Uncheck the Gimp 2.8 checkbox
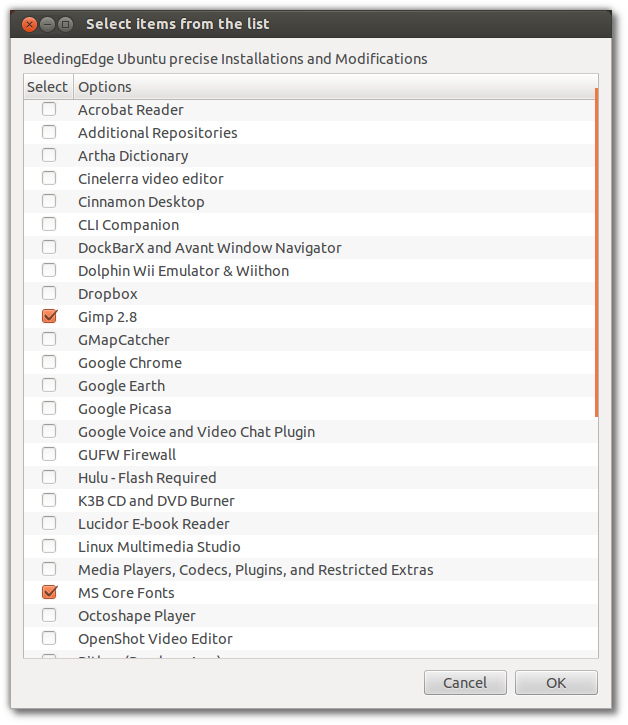Viewport: 628px width, 725px height. (49, 316)
